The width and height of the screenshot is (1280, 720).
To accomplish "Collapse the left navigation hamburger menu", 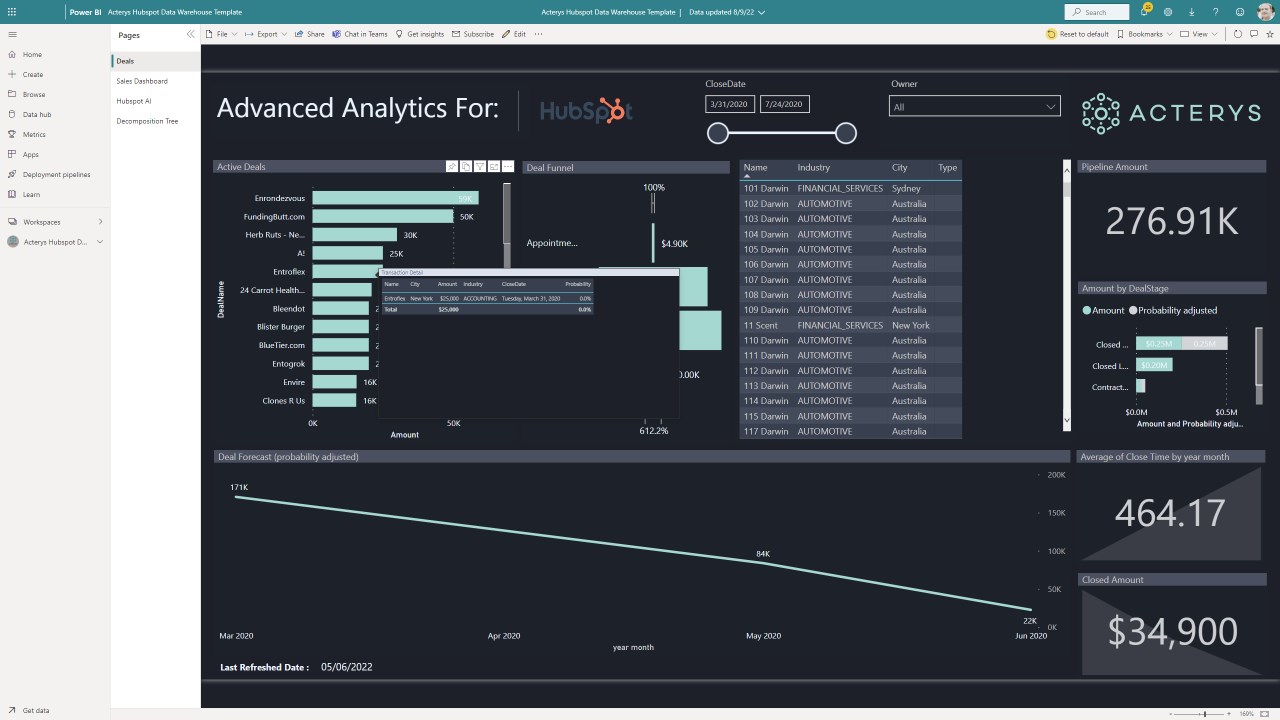I will coord(12,34).
